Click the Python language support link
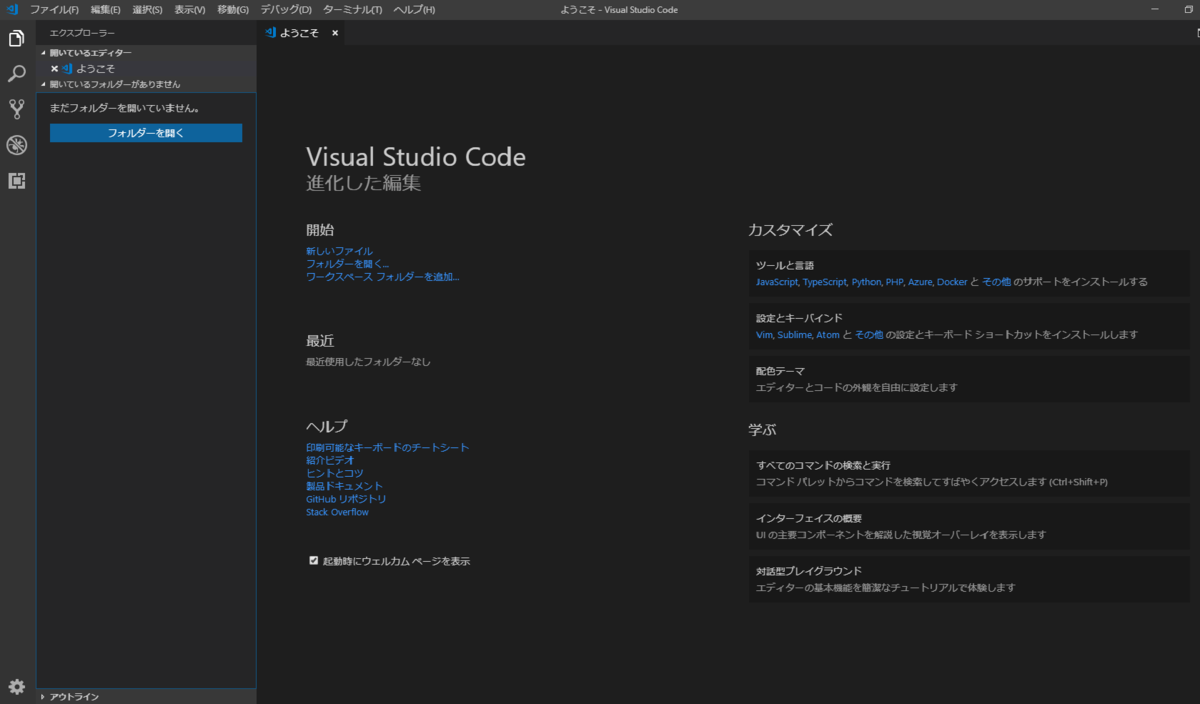The width and height of the screenshot is (1200, 704). 865,281
